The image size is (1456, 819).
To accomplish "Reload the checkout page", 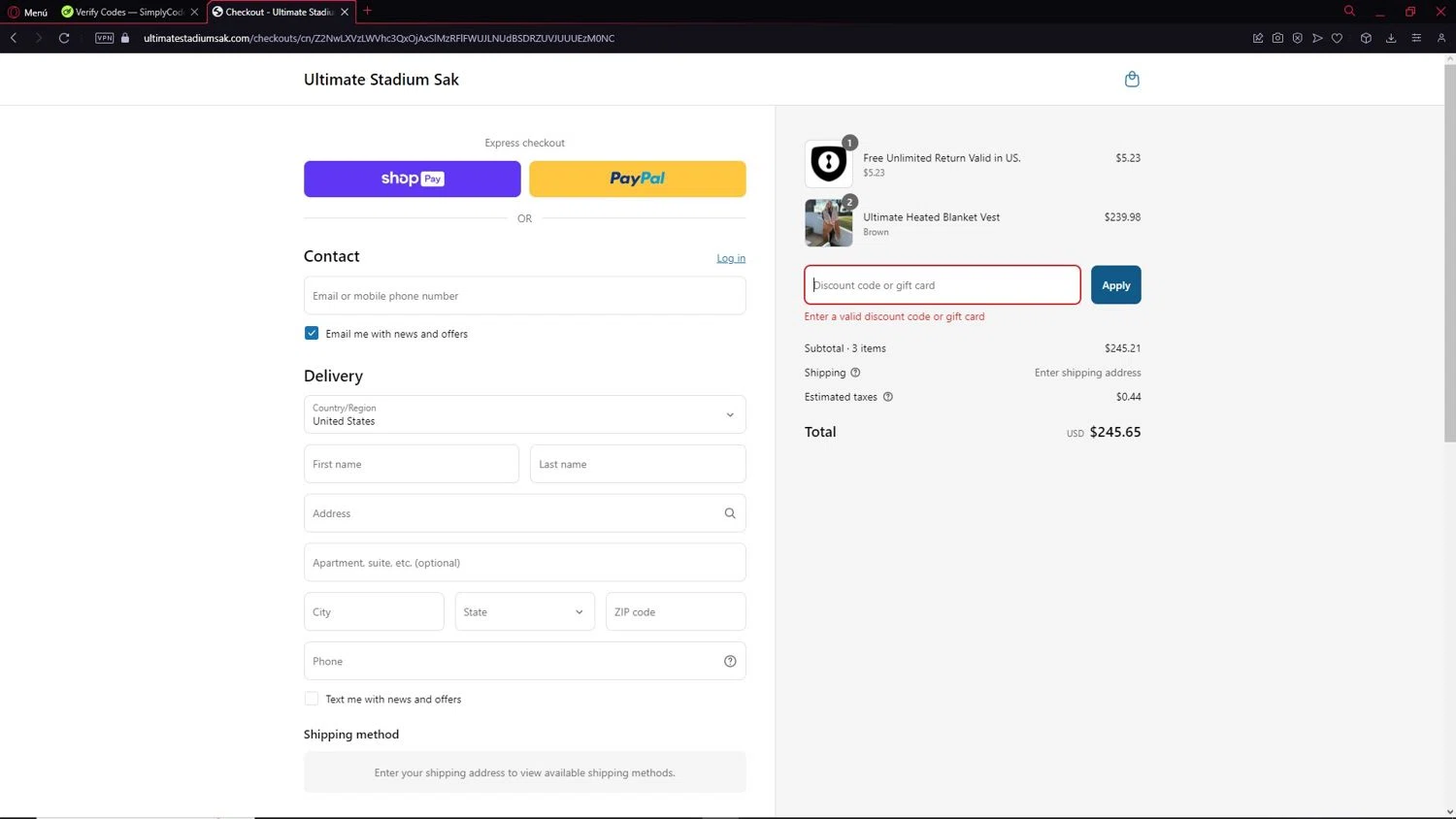I will coord(64,38).
